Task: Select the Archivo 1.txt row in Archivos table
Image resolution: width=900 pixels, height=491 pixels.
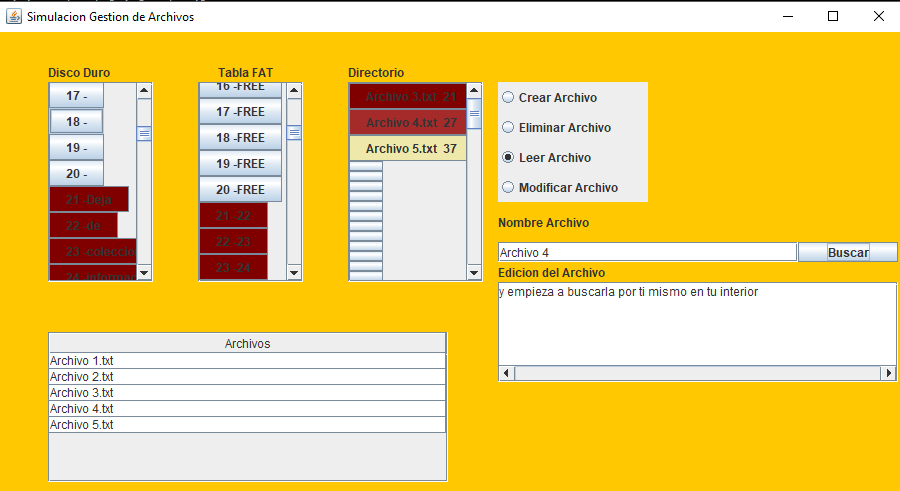Action: pos(247,361)
